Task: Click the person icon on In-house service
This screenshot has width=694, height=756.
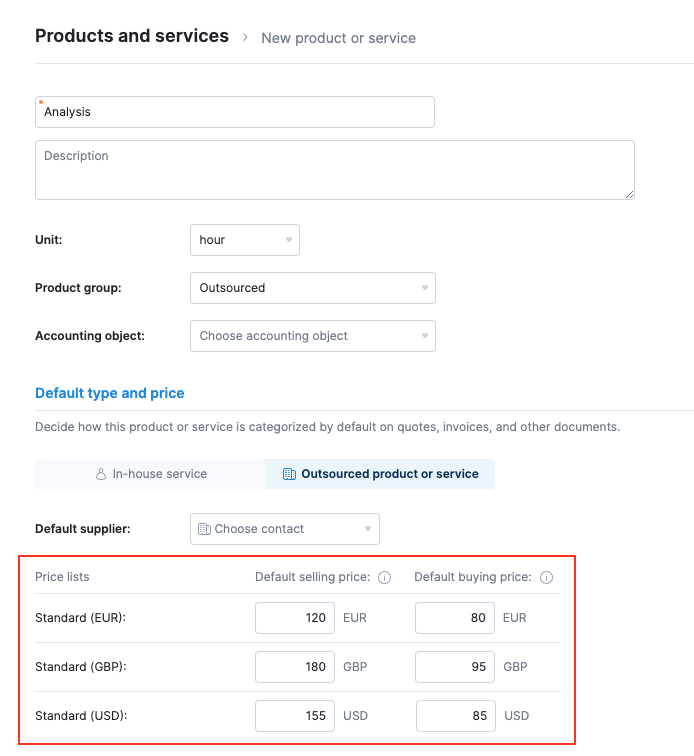Action: click(101, 474)
